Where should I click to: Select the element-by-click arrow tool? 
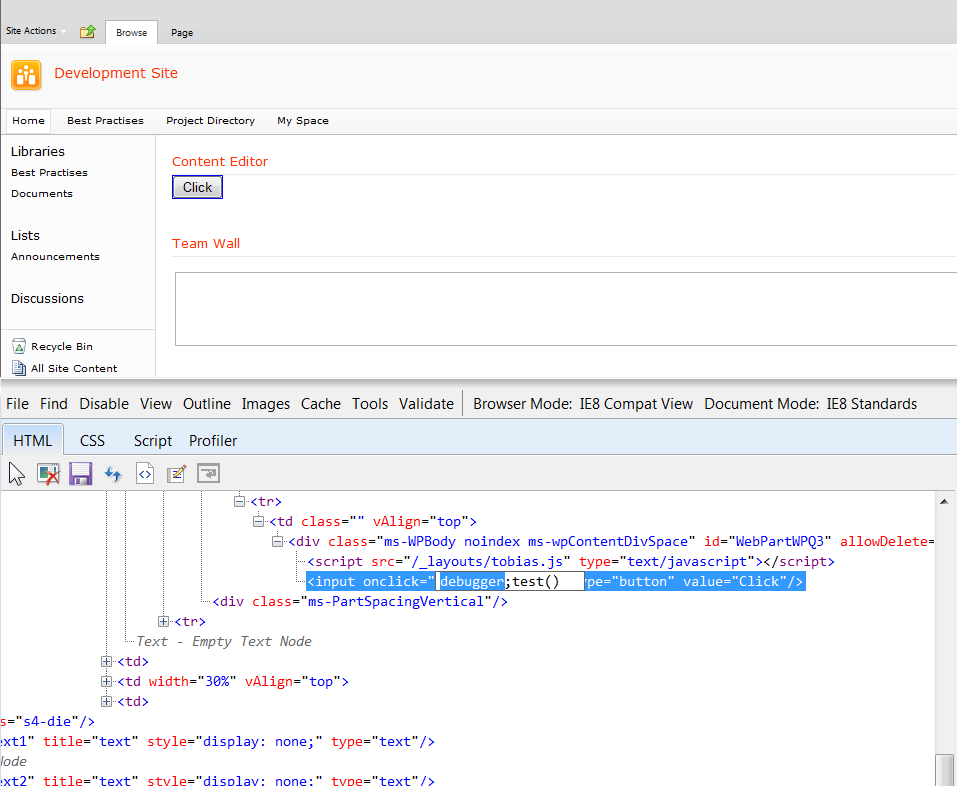(16, 474)
